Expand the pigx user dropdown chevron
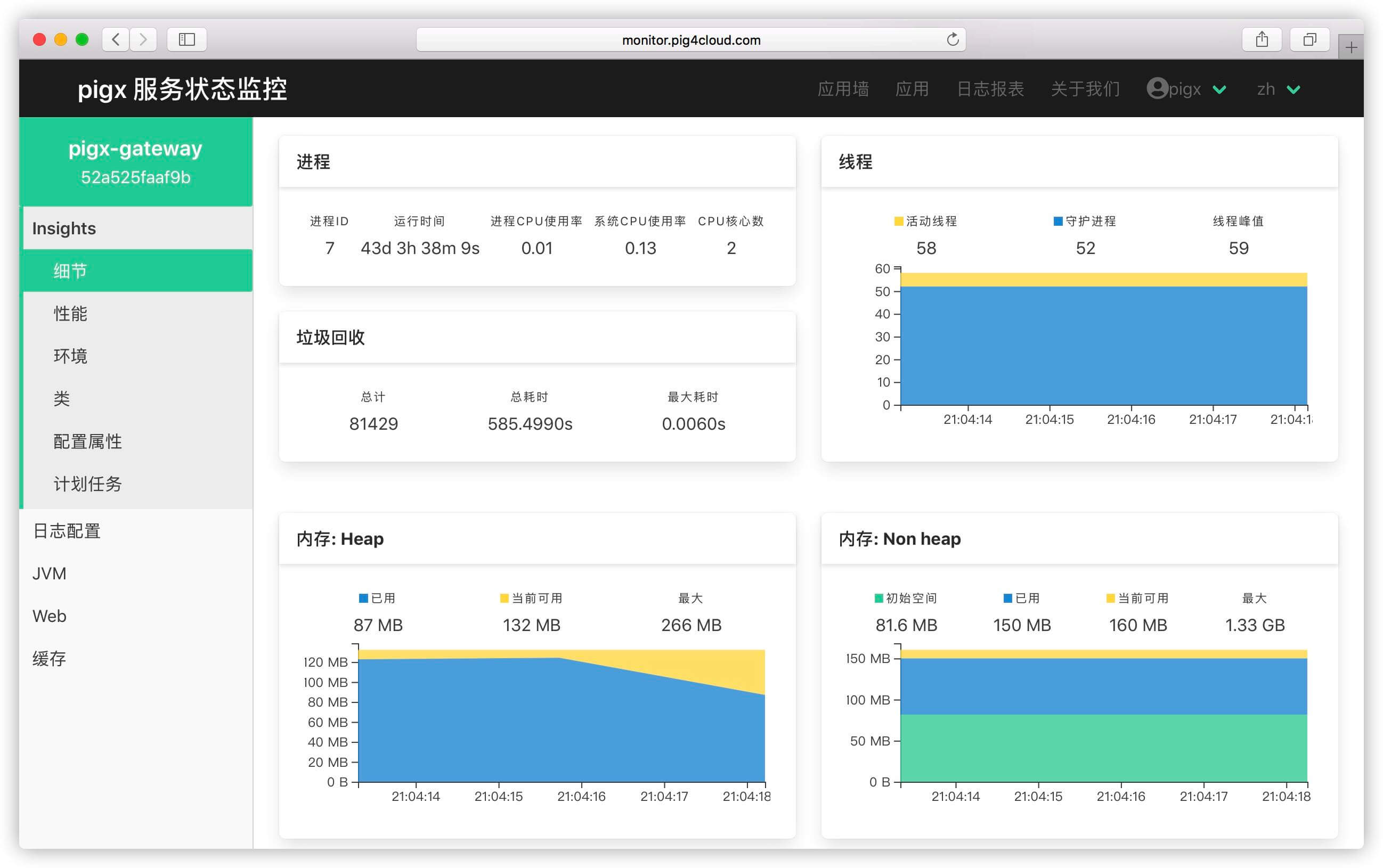Screen dimensions: 1383x868 point(1219,89)
